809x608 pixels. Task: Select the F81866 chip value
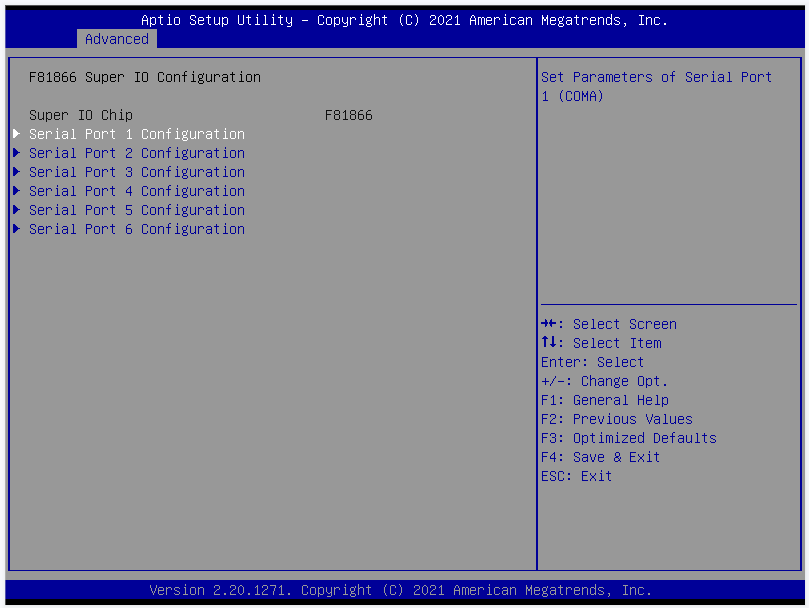348,115
